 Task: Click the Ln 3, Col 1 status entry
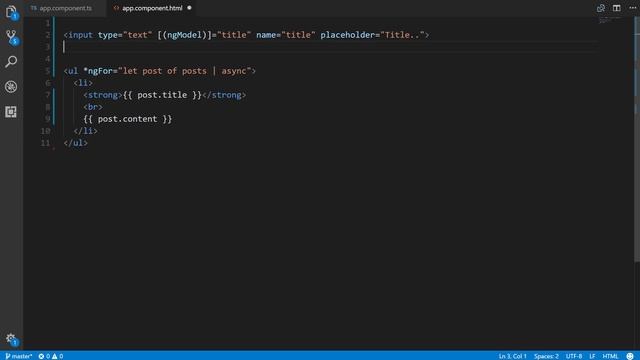(512, 356)
